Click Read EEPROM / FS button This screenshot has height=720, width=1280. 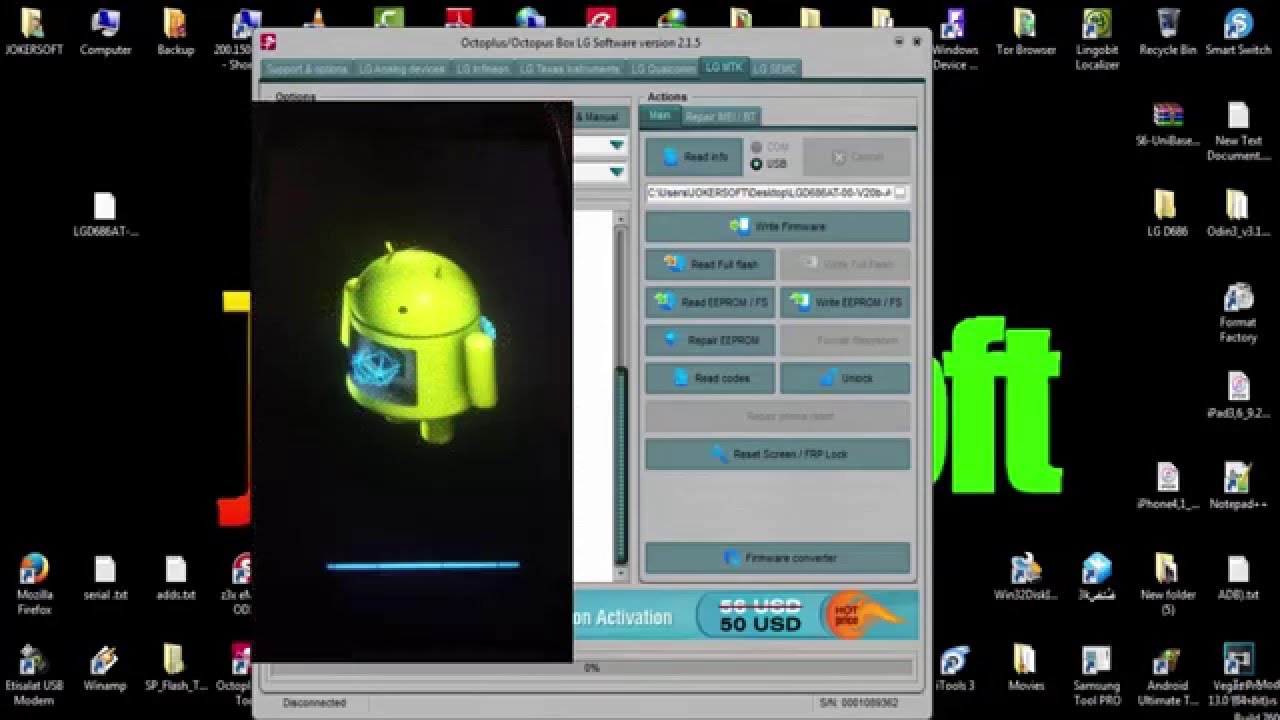tap(710, 302)
